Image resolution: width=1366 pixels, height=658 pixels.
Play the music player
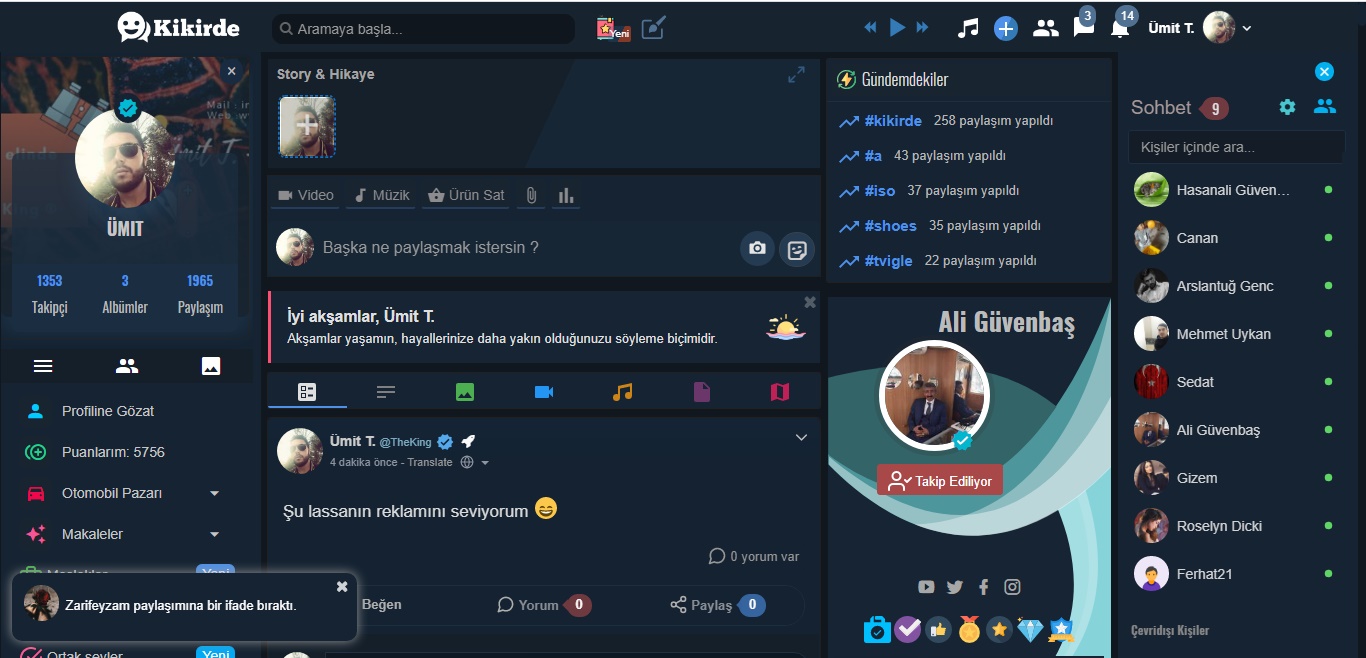tap(897, 27)
